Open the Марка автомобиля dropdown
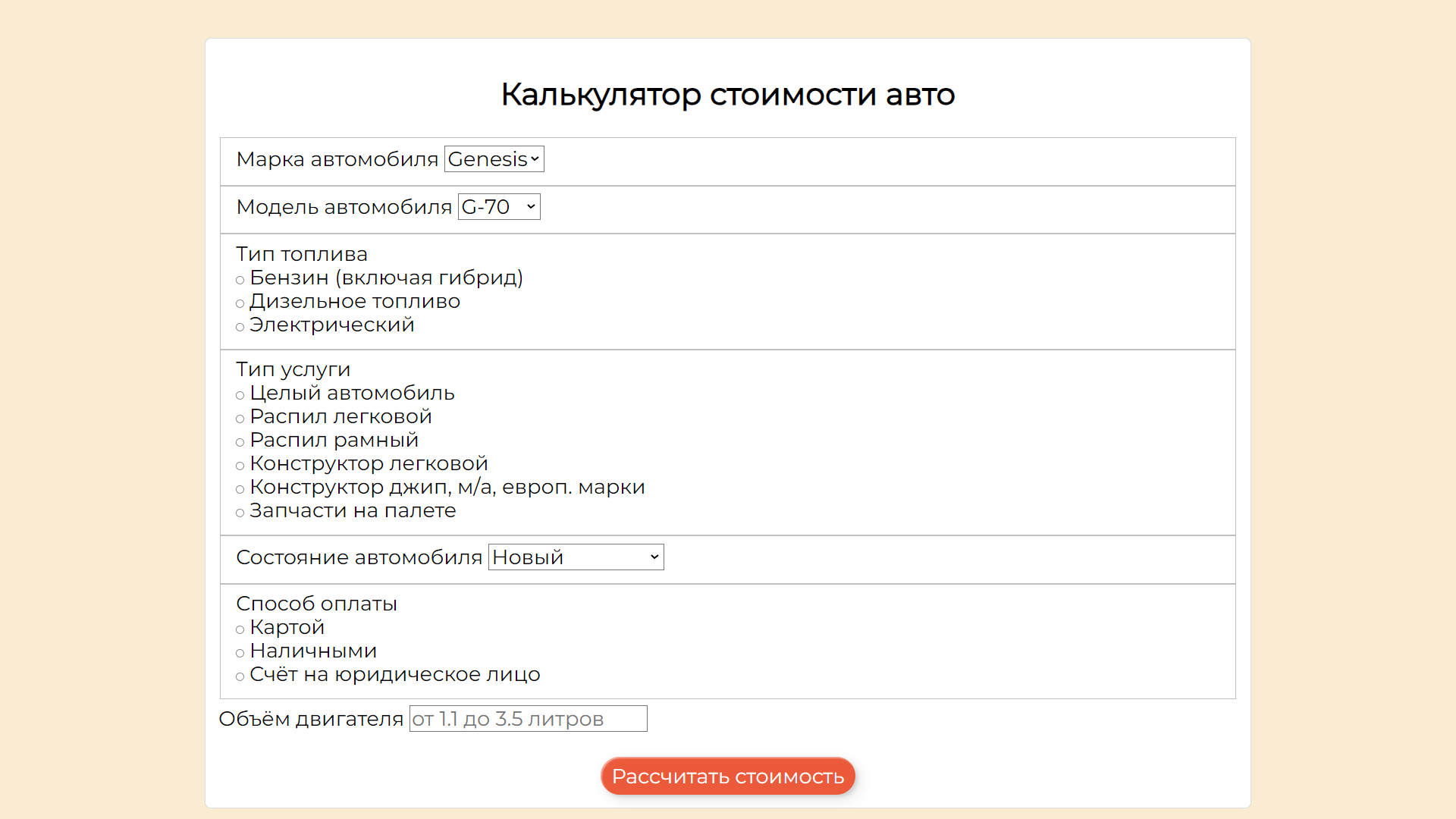This screenshot has width=1456, height=819. coord(494,158)
